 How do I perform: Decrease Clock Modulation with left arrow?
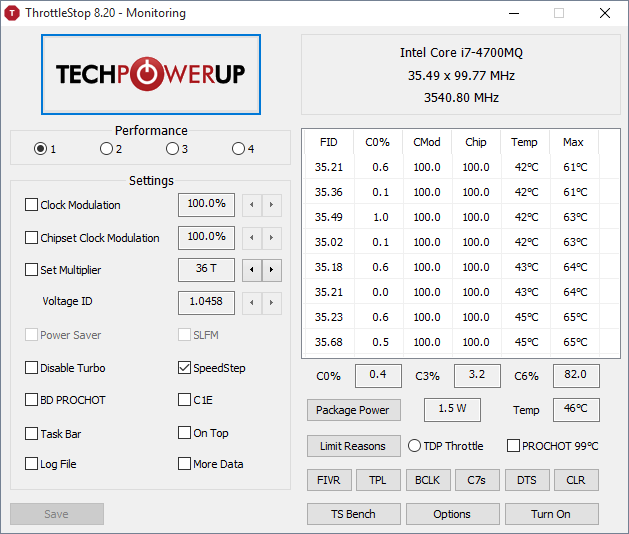pyautogui.click(x=252, y=205)
